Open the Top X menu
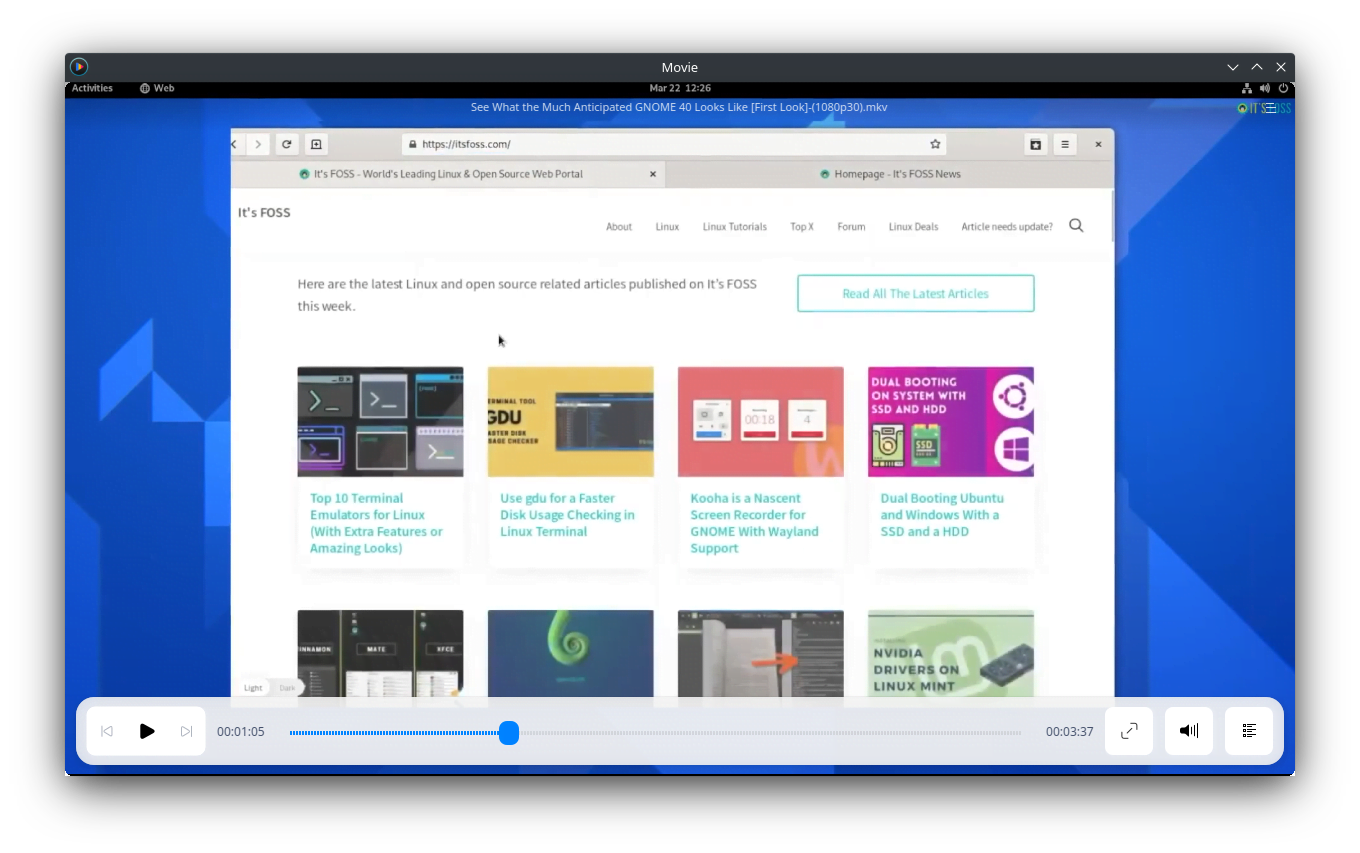 tap(802, 227)
